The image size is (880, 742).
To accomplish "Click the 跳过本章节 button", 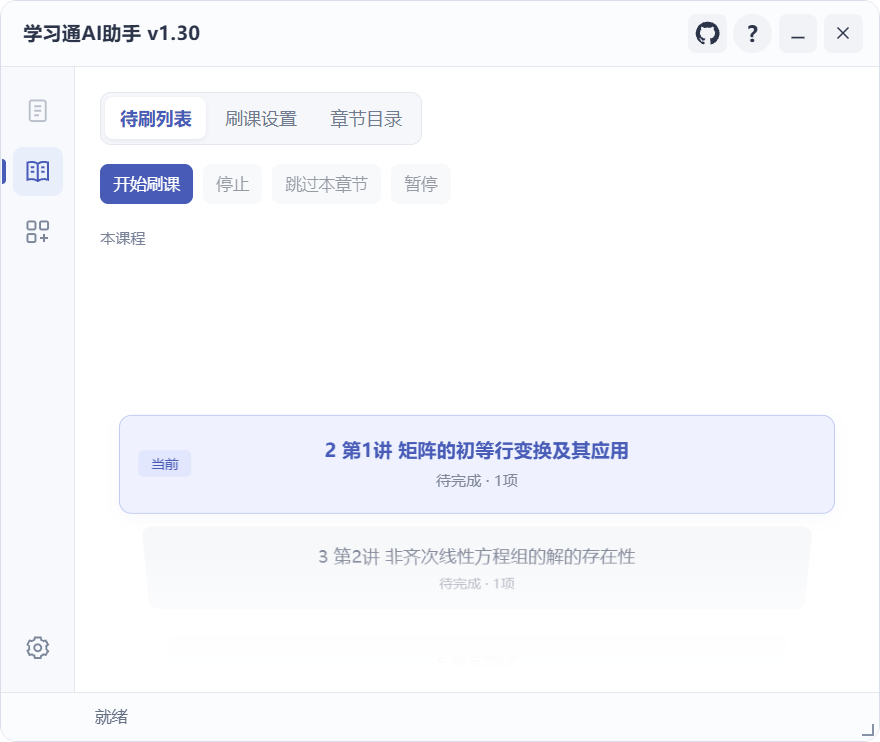I will (x=326, y=184).
